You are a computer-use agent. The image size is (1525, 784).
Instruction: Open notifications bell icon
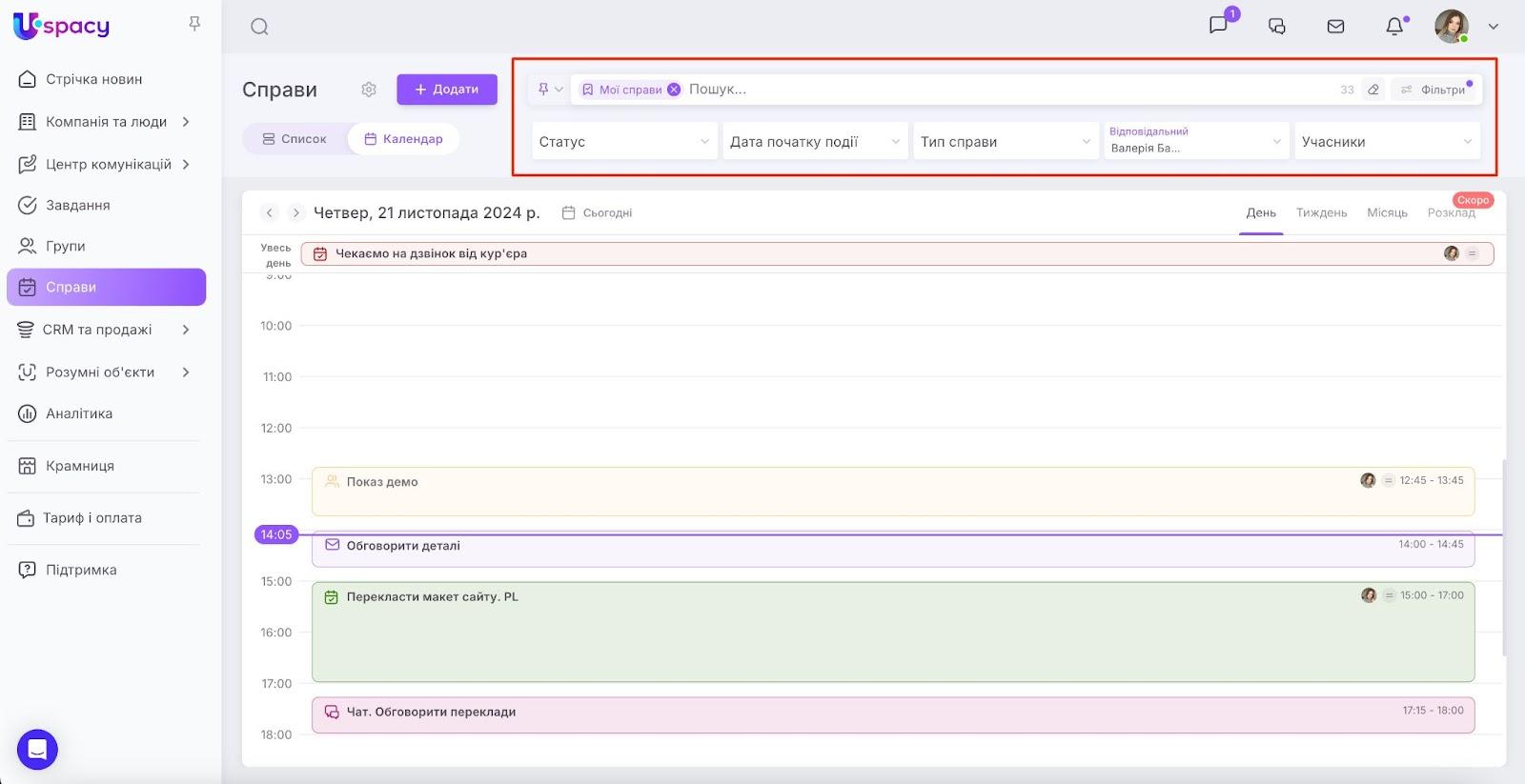pyautogui.click(x=1394, y=27)
